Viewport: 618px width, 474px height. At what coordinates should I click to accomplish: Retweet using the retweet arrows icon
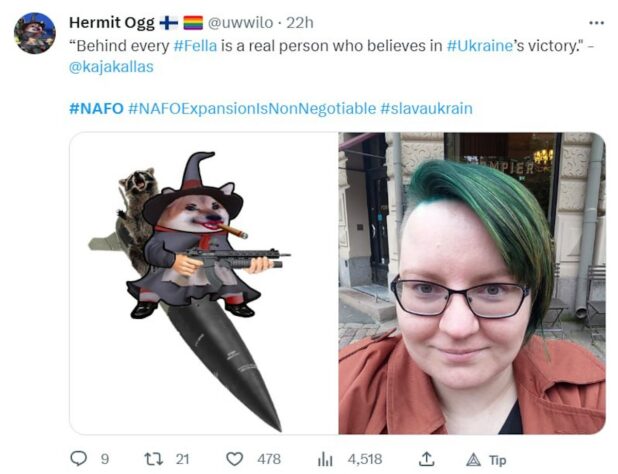tap(154, 459)
